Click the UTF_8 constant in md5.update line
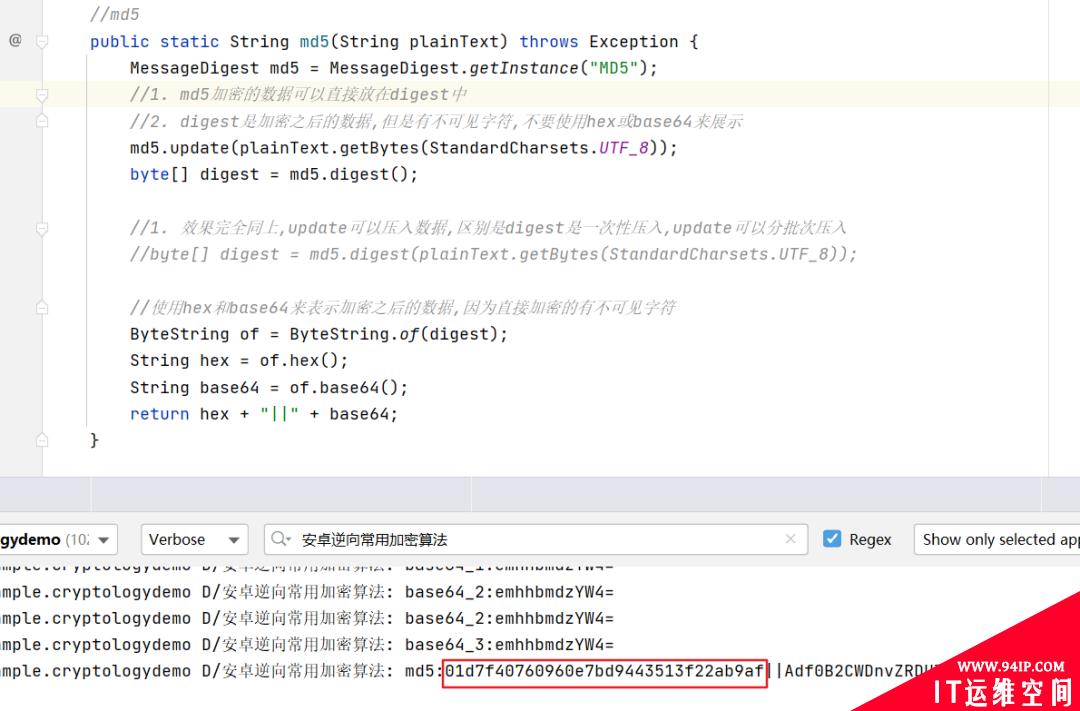 click(x=624, y=148)
